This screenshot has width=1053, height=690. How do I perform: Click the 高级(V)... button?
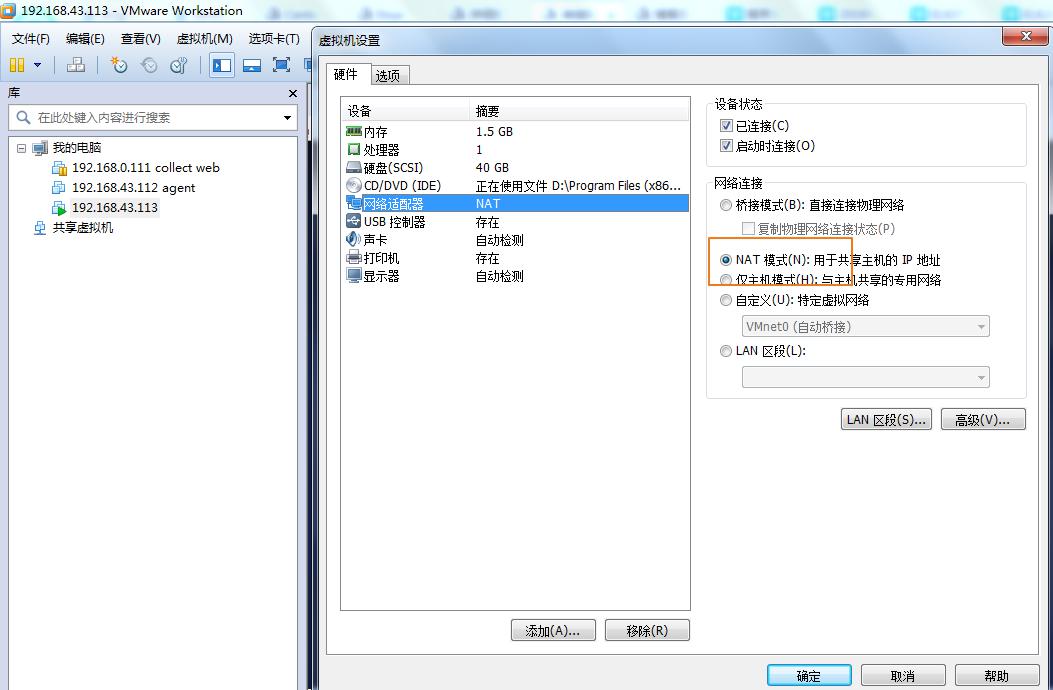983,419
